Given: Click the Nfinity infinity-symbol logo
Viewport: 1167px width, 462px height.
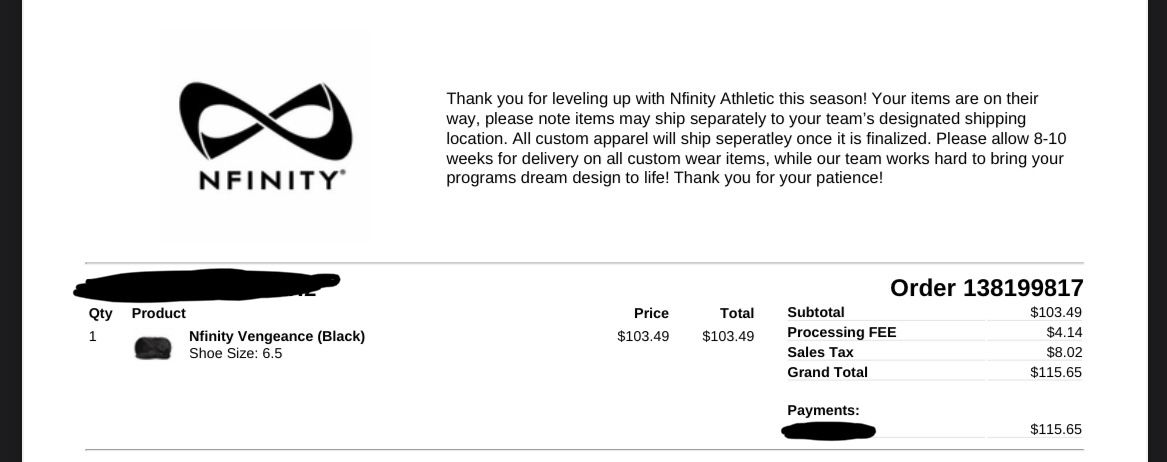Looking at the screenshot, I should 266,121.
